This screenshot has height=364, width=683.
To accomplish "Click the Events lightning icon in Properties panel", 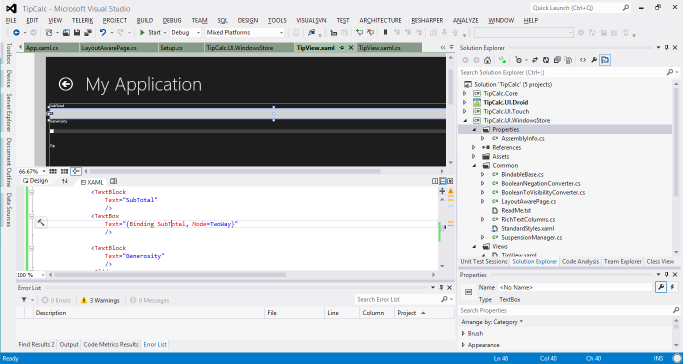I will click(x=673, y=287).
